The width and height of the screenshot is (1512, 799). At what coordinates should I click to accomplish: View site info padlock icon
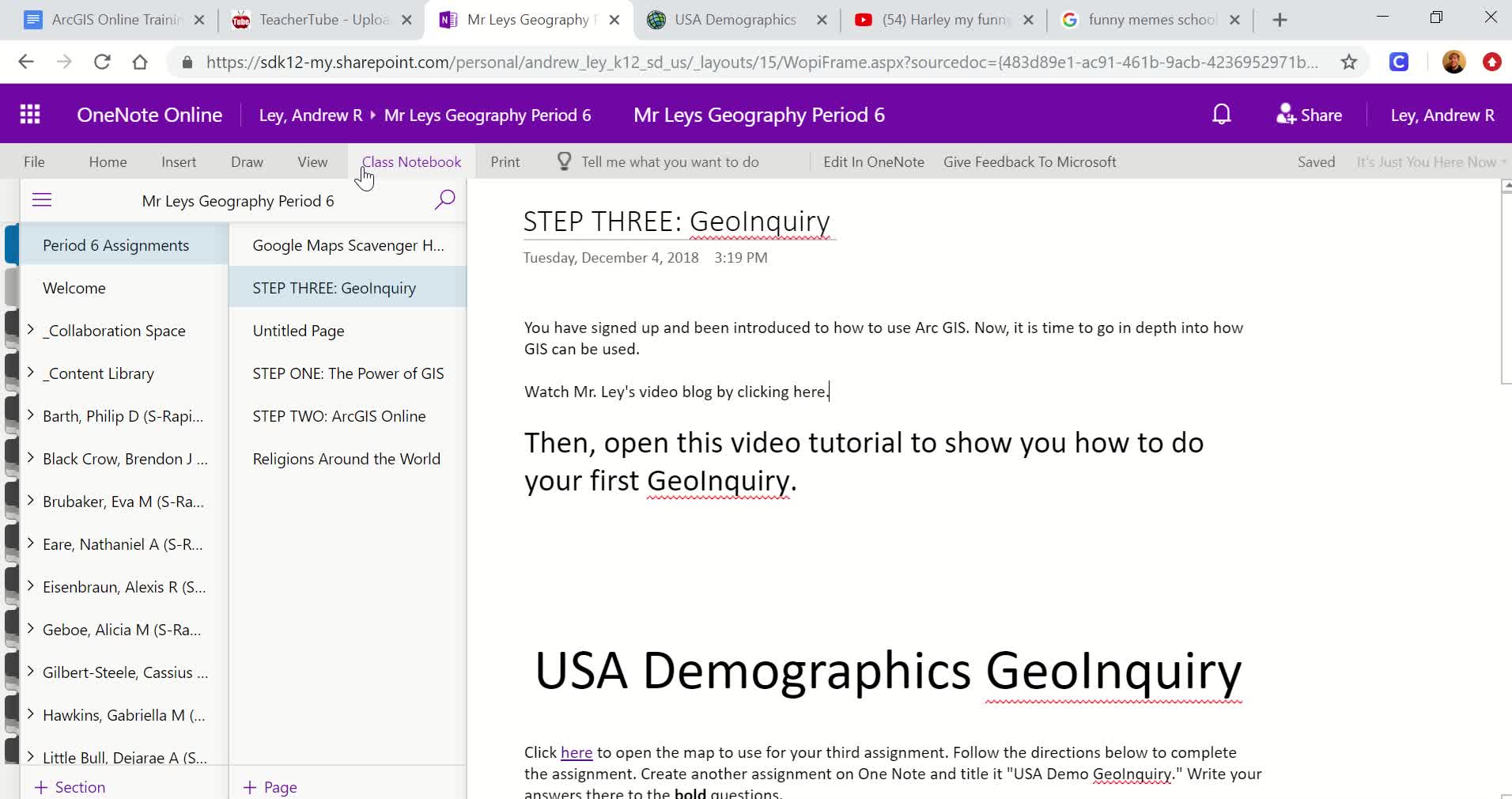(x=187, y=62)
